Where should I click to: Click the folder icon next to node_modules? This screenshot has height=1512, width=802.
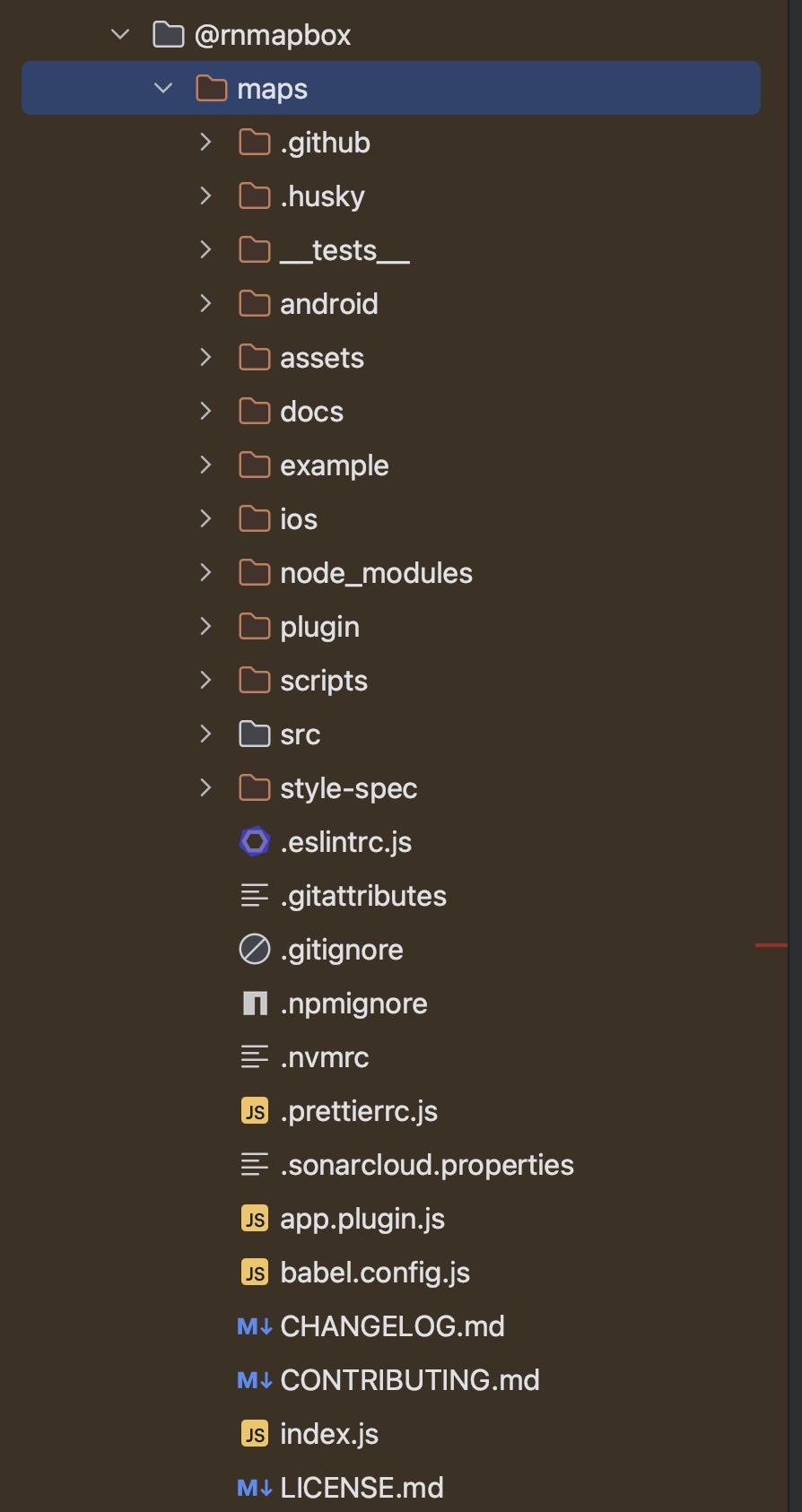[252, 572]
